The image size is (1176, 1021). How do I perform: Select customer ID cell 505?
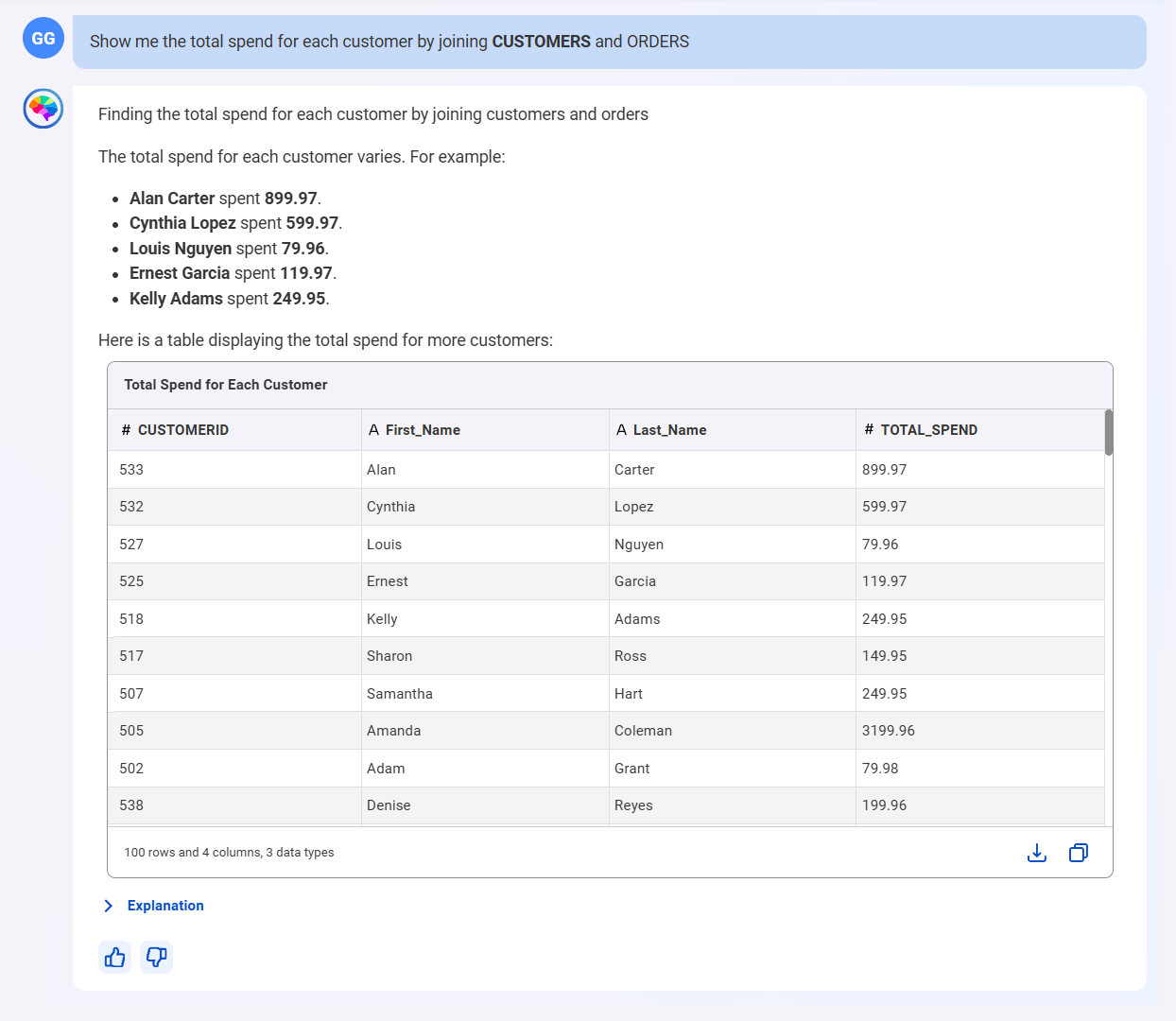[x=234, y=731]
